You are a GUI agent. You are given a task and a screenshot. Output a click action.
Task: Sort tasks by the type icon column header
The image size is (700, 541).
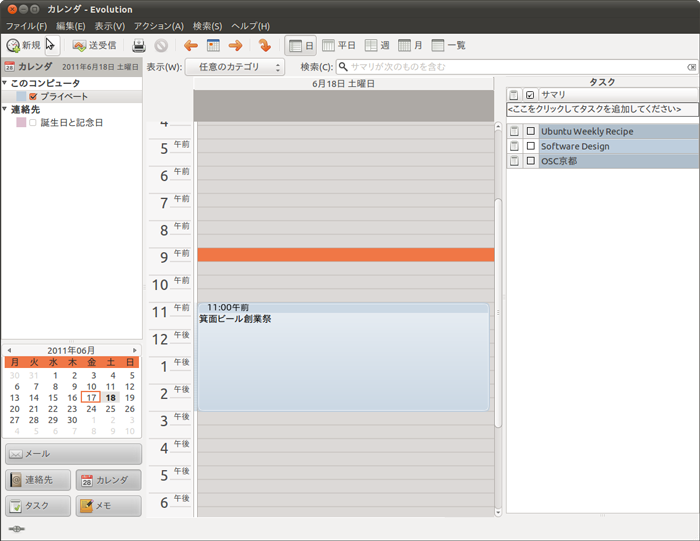click(514, 95)
